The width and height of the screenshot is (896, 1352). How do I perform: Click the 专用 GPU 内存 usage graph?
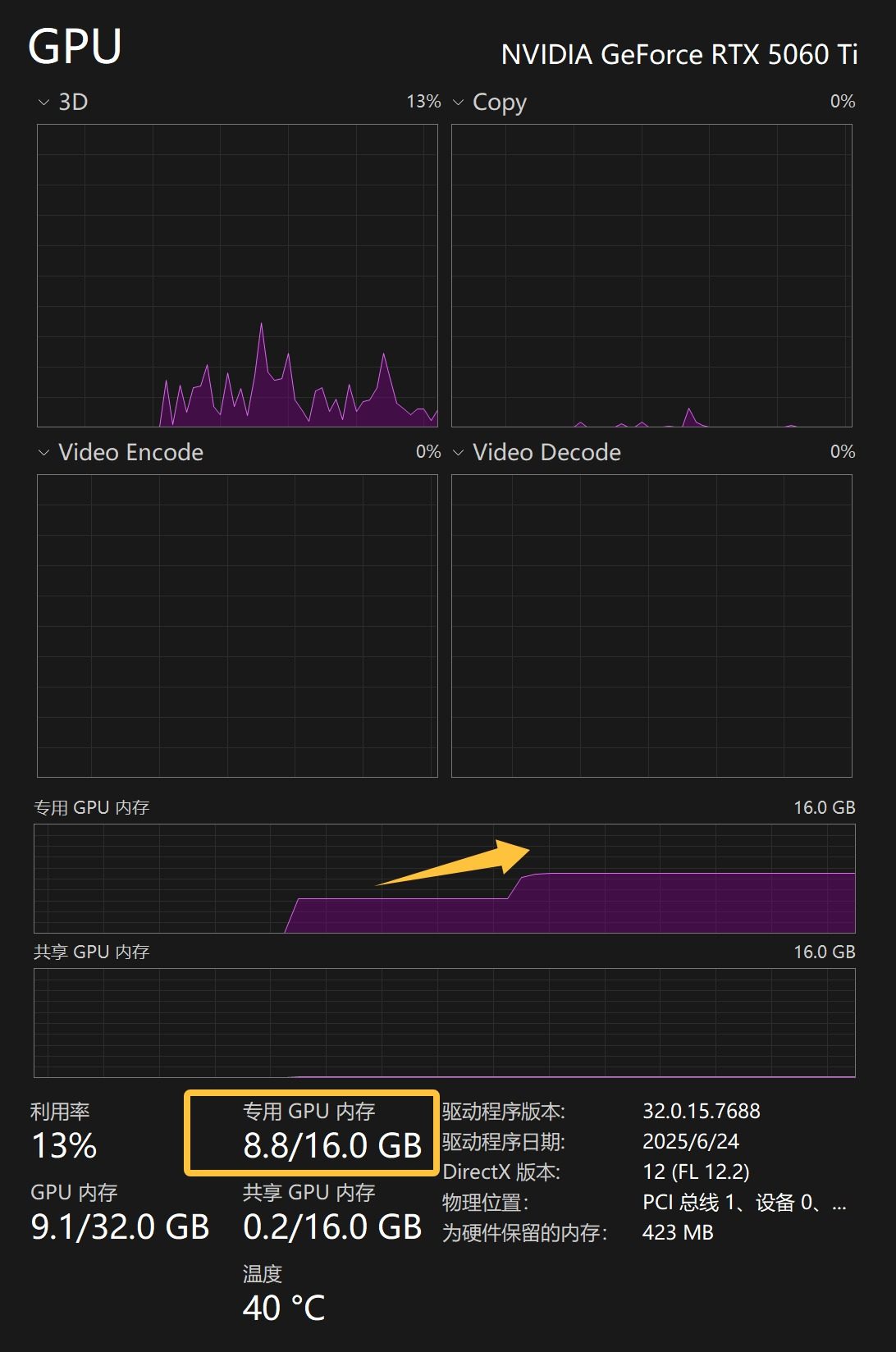coord(444,879)
